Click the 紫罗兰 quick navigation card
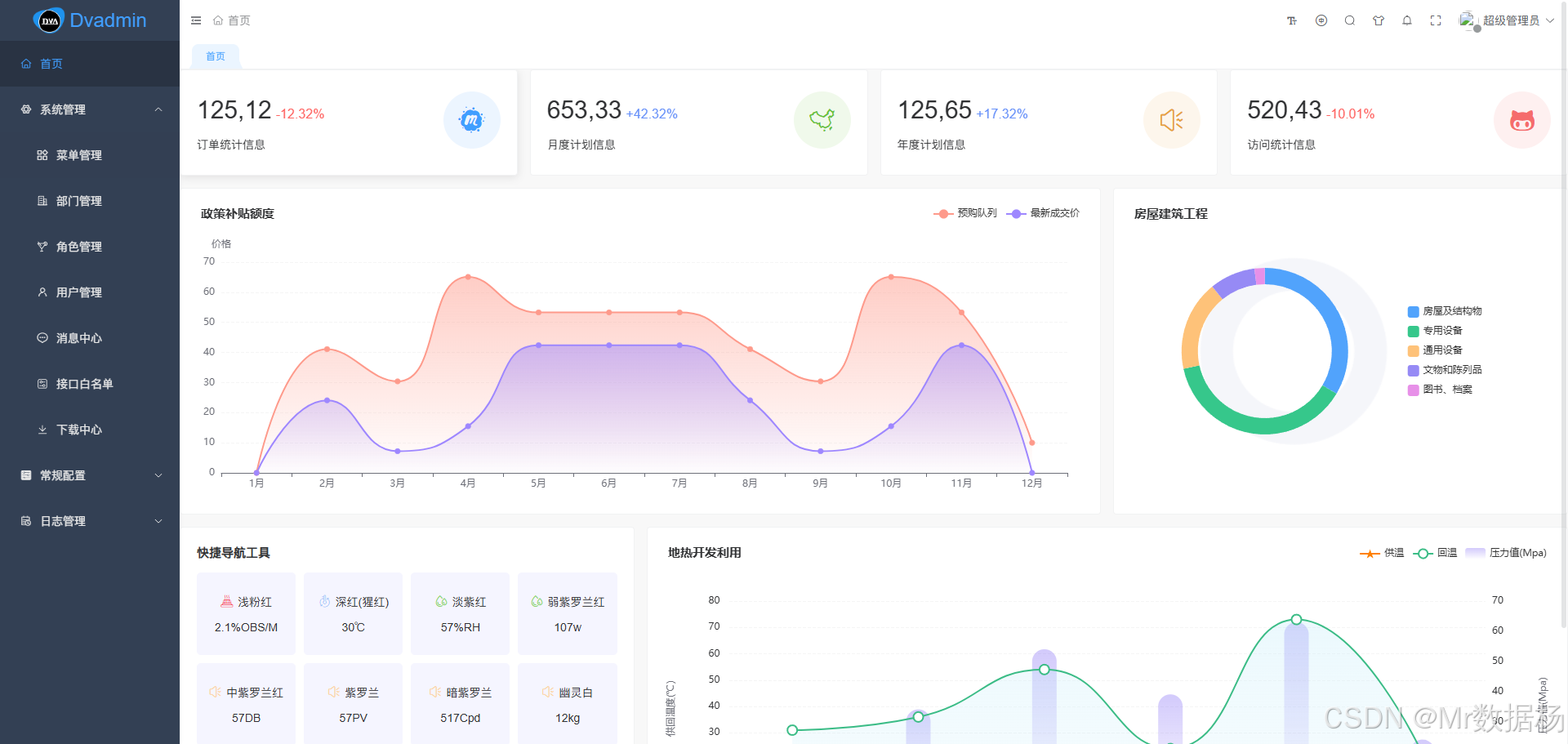 pyautogui.click(x=353, y=704)
